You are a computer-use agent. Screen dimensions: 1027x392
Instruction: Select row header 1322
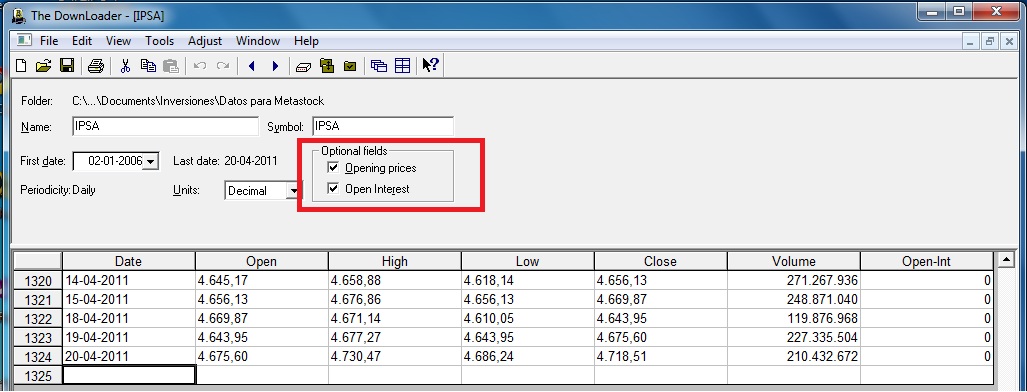38,319
